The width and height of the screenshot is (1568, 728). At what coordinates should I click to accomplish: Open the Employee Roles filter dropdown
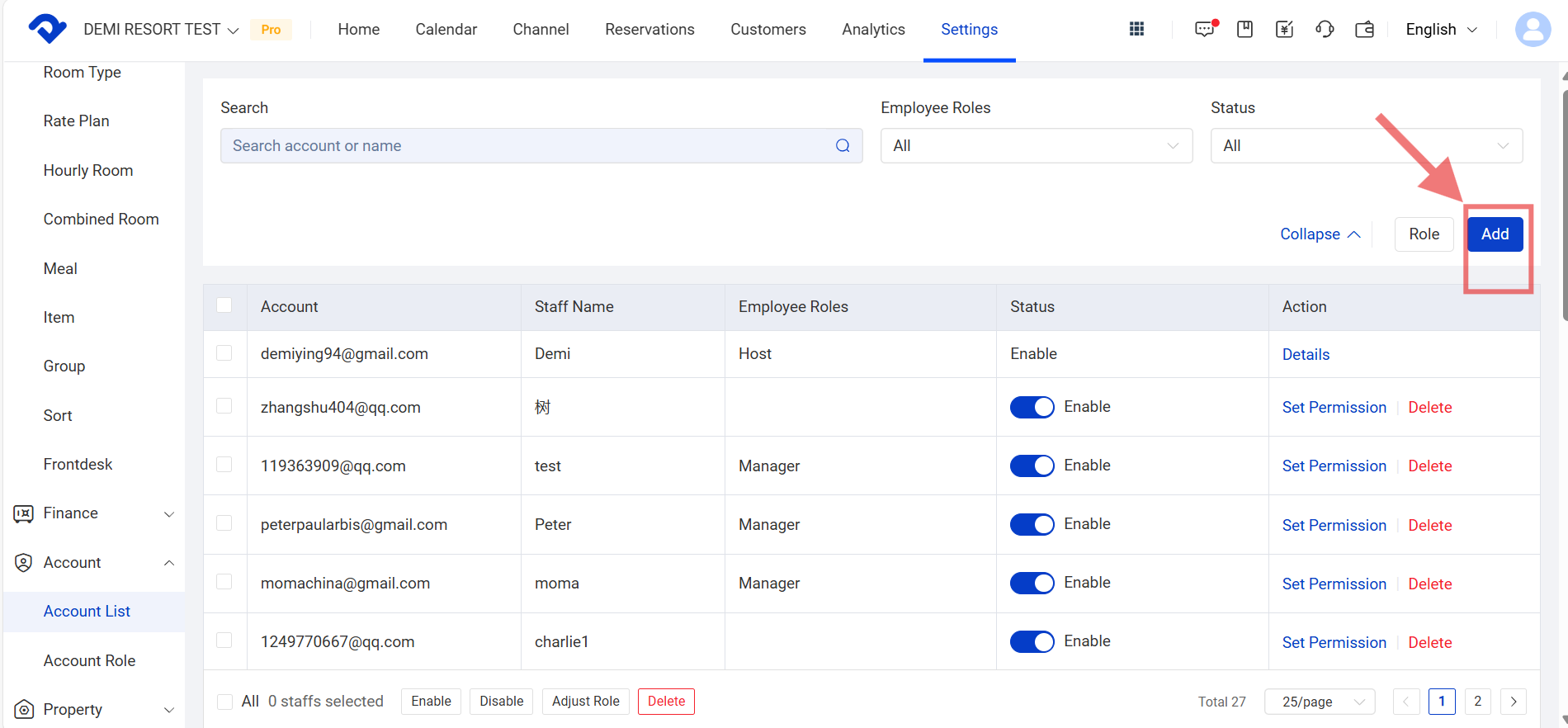[x=1036, y=146]
